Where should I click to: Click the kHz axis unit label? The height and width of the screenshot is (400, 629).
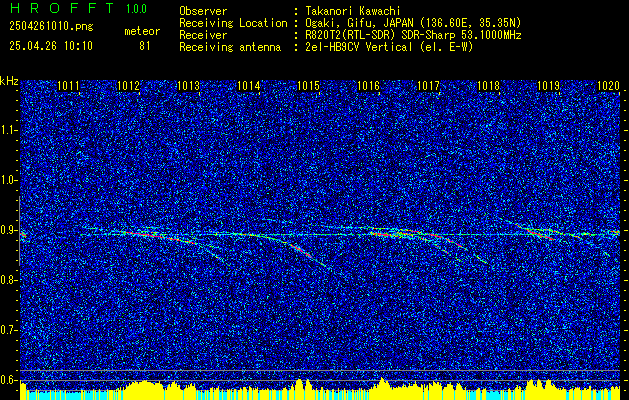[x=9, y=81]
